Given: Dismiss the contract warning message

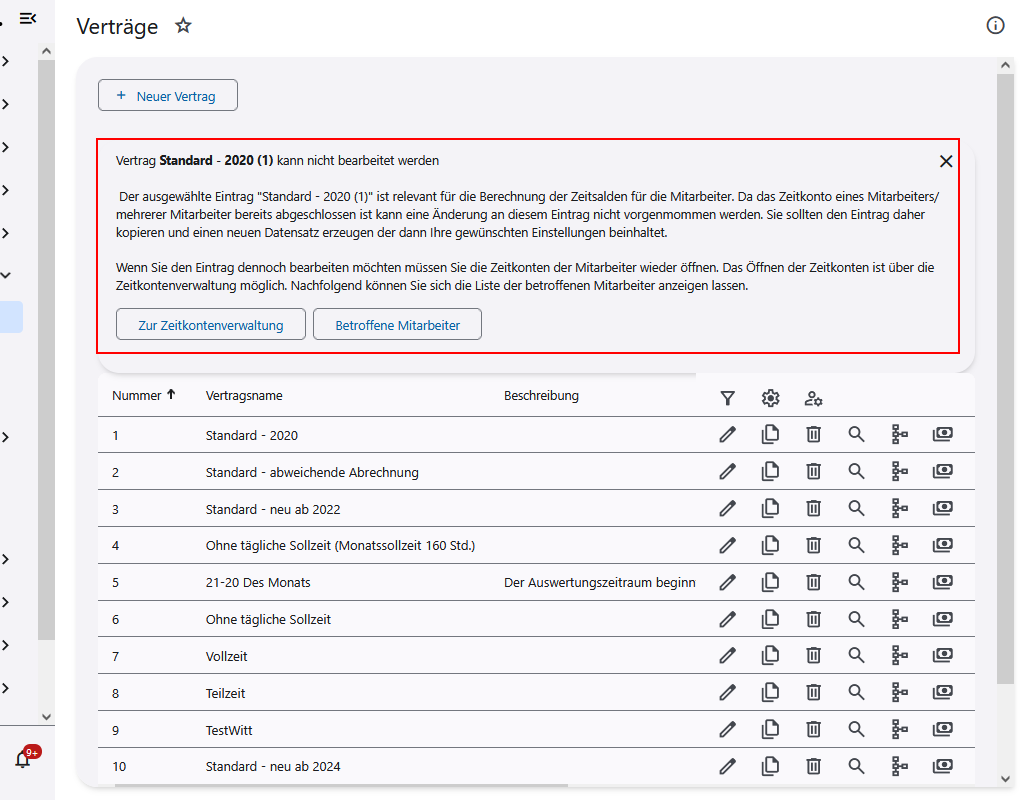Looking at the screenshot, I should [x=946, y=161].
